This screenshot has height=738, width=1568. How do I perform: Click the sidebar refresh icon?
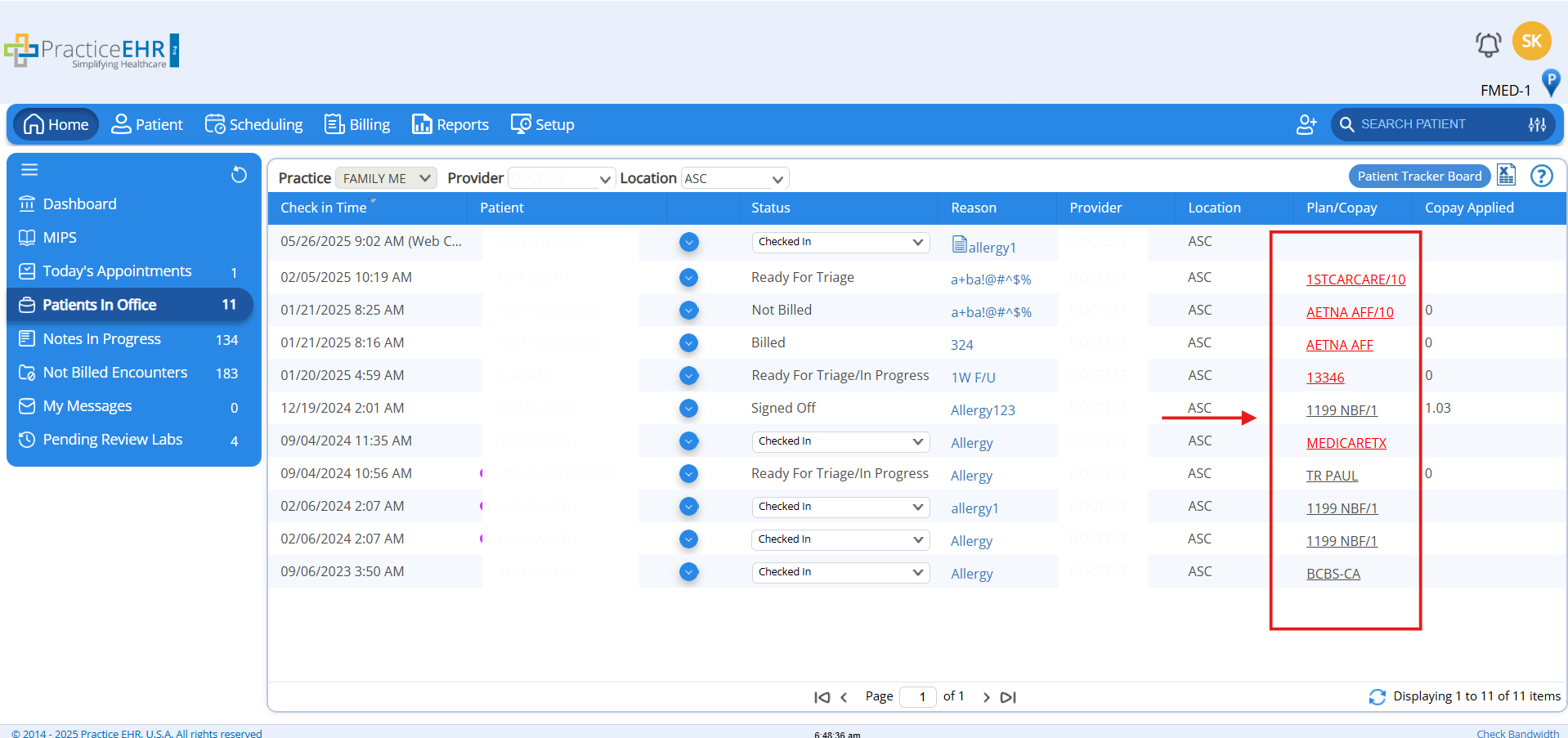click(239, 174)
